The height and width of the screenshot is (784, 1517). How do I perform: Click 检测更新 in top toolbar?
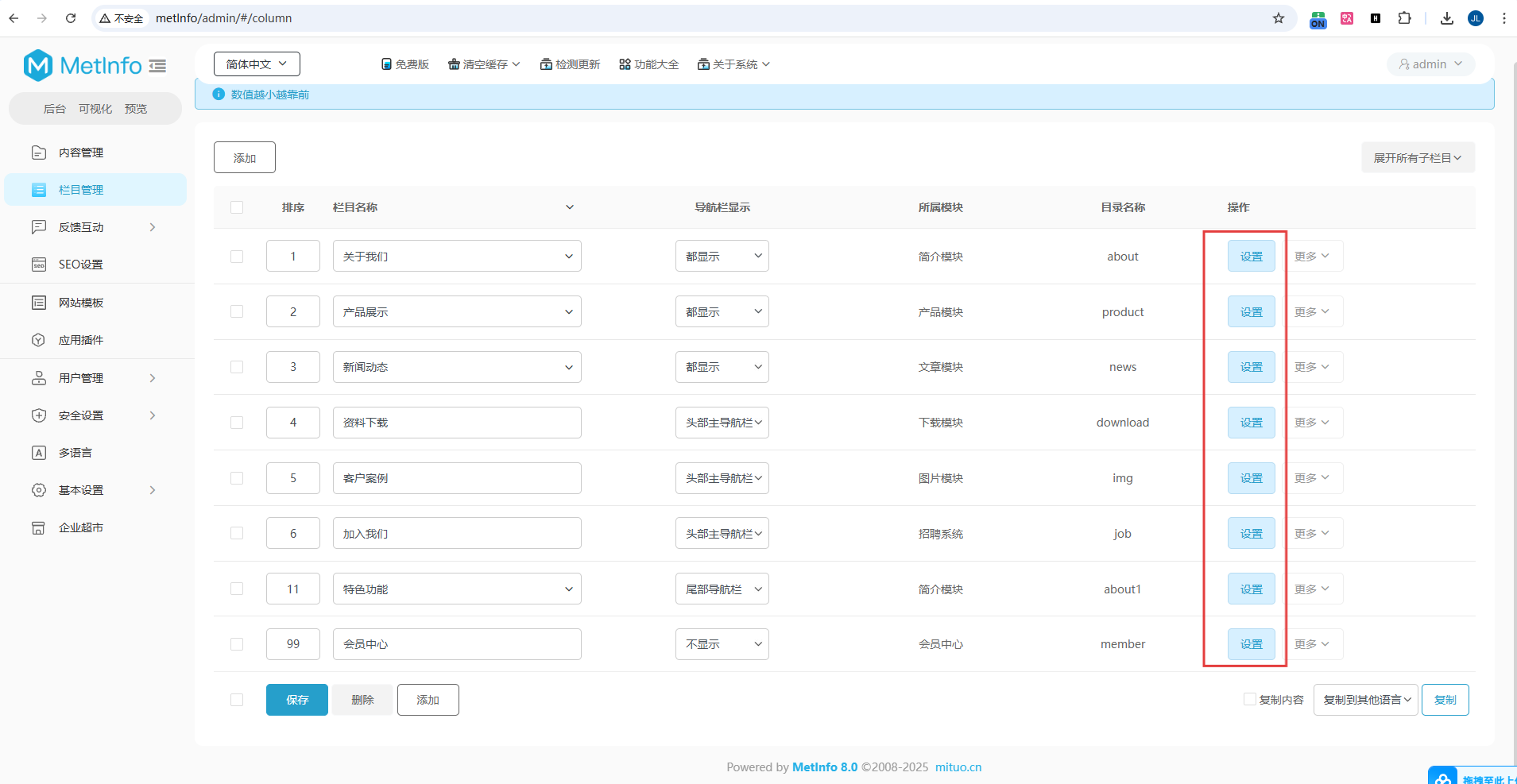570,64
